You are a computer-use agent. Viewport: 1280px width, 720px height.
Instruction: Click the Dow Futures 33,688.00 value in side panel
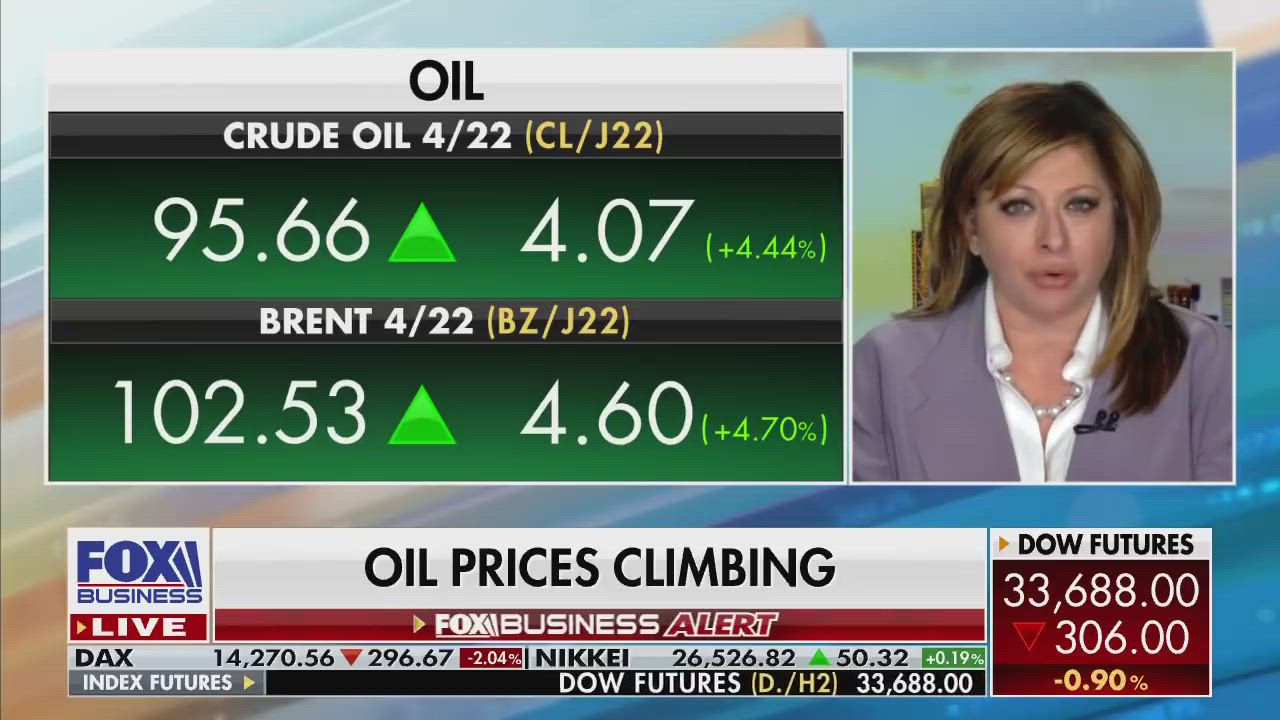coord(1101,591)
